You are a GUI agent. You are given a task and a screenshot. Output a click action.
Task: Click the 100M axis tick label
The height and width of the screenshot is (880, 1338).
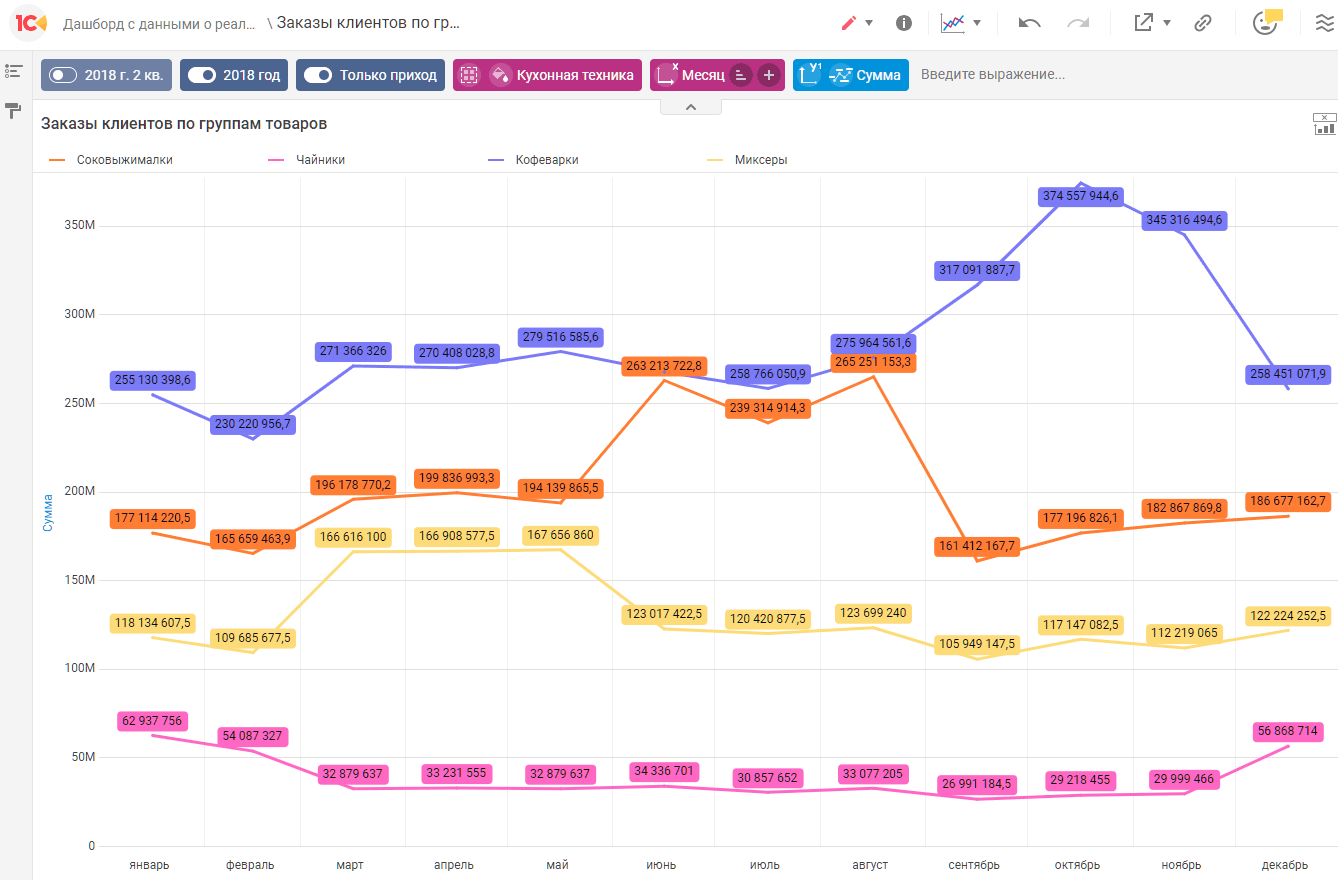pos(78,669)
